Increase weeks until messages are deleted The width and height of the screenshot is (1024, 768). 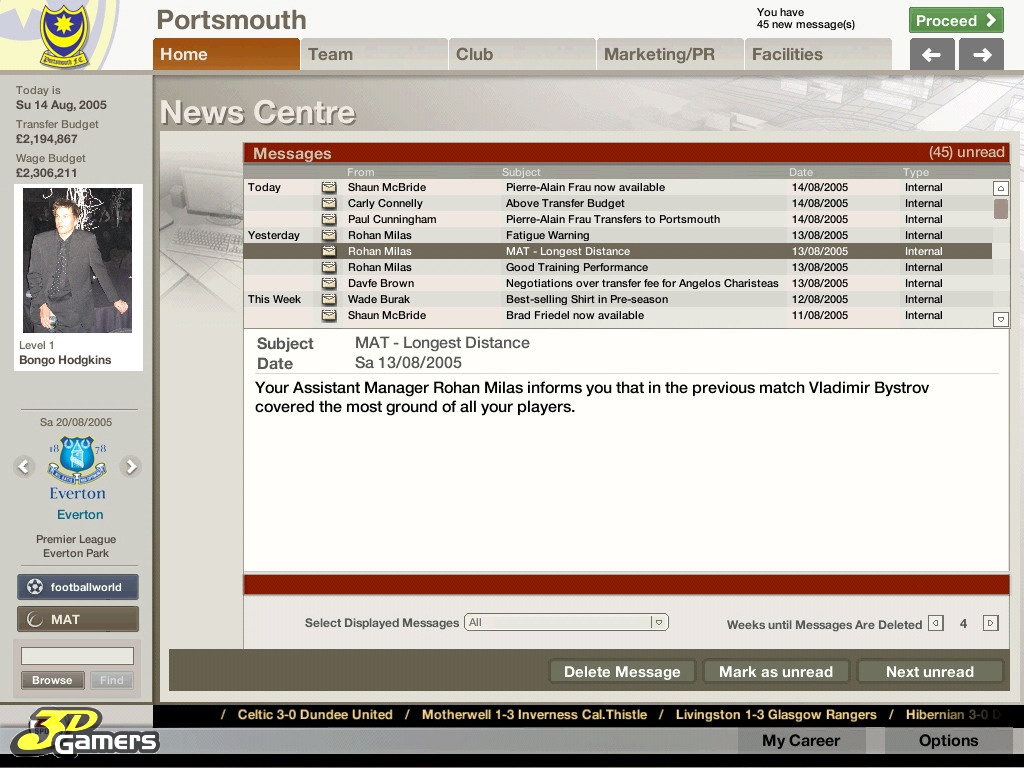pos(990,623)
